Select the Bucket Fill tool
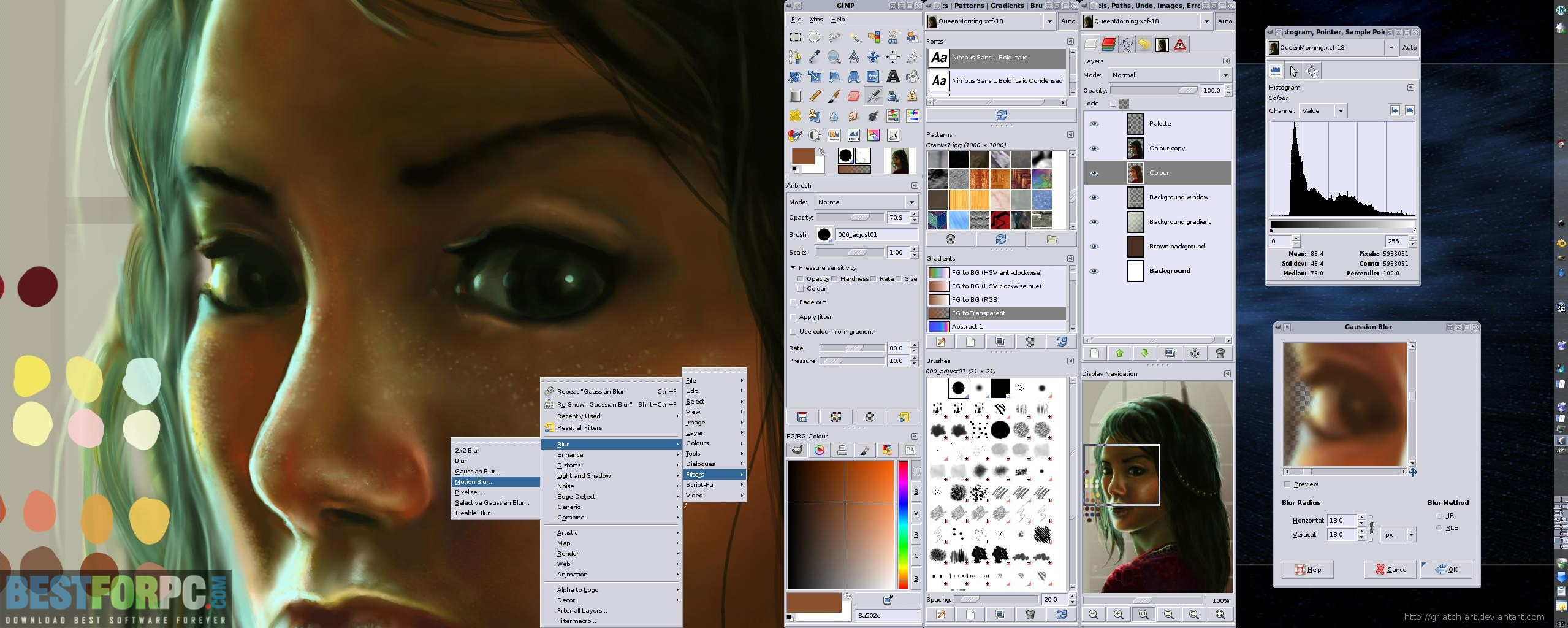 913,77
